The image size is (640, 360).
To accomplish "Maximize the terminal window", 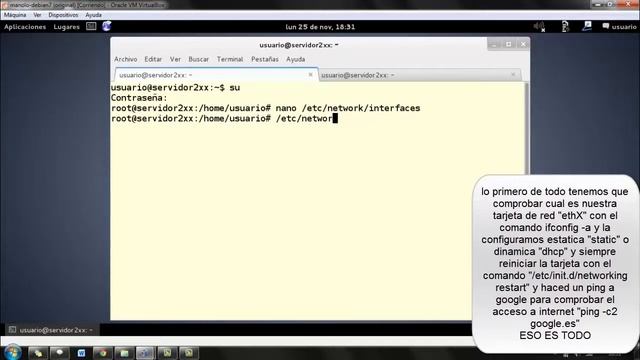I will [x=509, y=44].
